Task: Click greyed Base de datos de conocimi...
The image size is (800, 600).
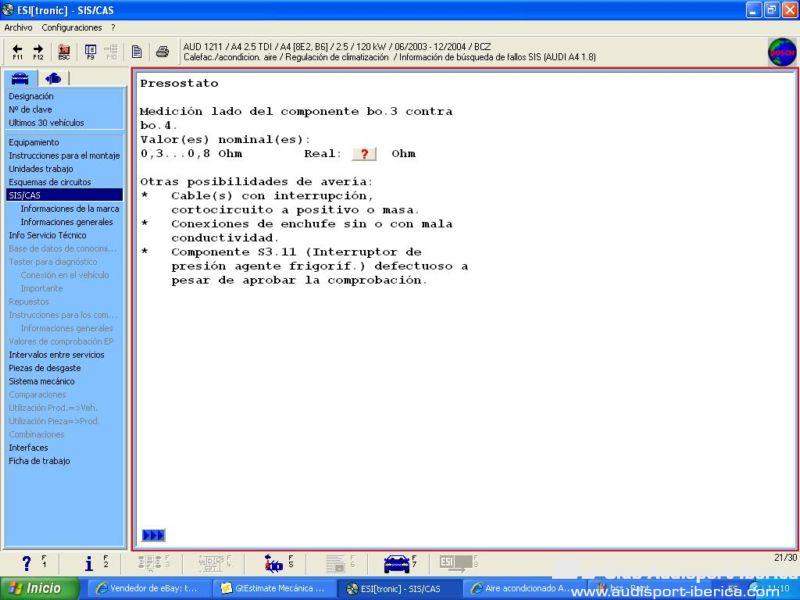Action: [62, 248]
